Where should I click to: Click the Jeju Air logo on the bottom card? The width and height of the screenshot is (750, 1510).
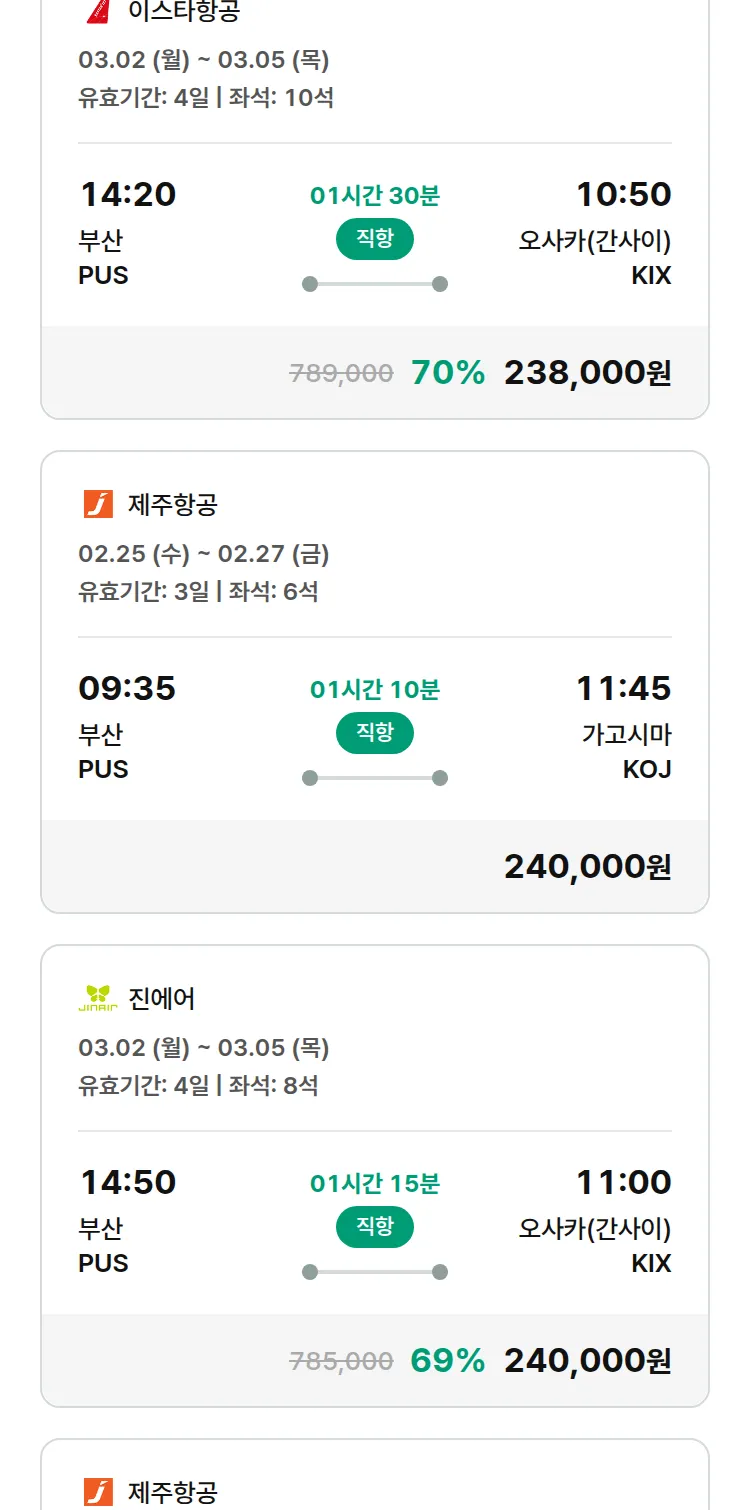pos(98,1492)
